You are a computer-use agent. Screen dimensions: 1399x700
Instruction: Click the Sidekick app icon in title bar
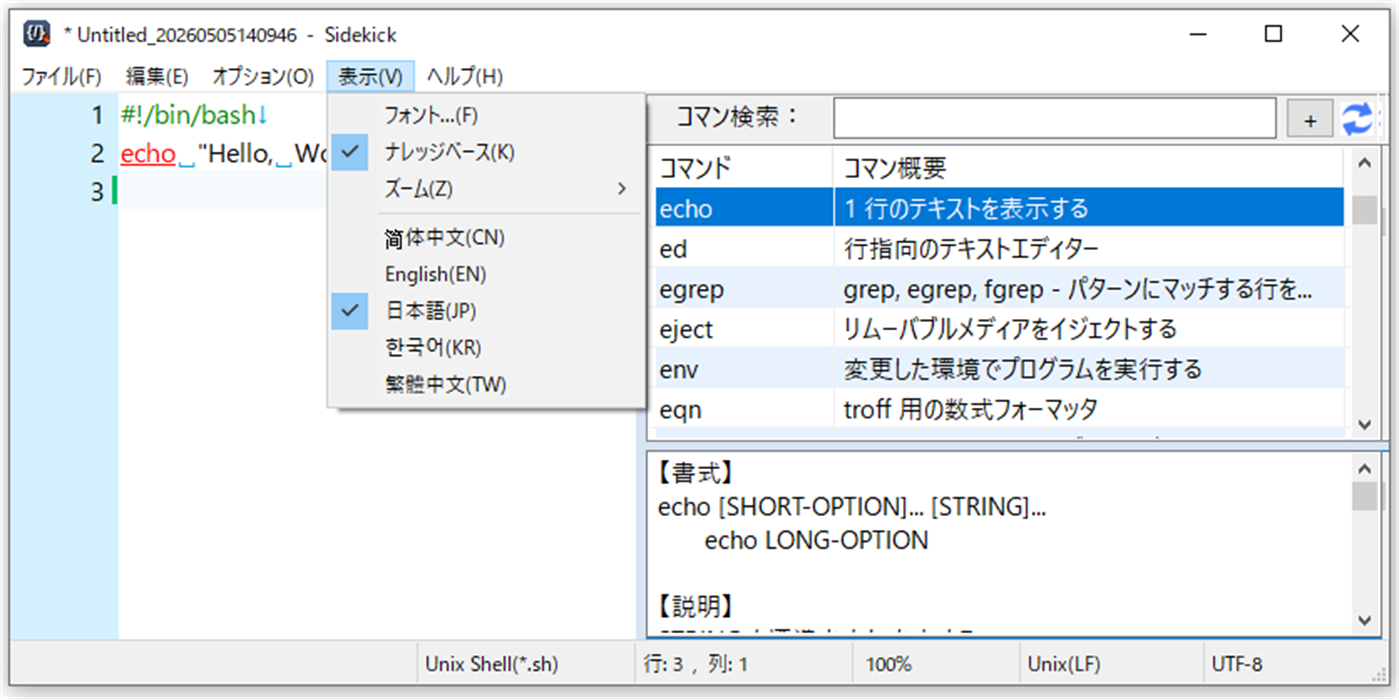click(x=38, y=34)
